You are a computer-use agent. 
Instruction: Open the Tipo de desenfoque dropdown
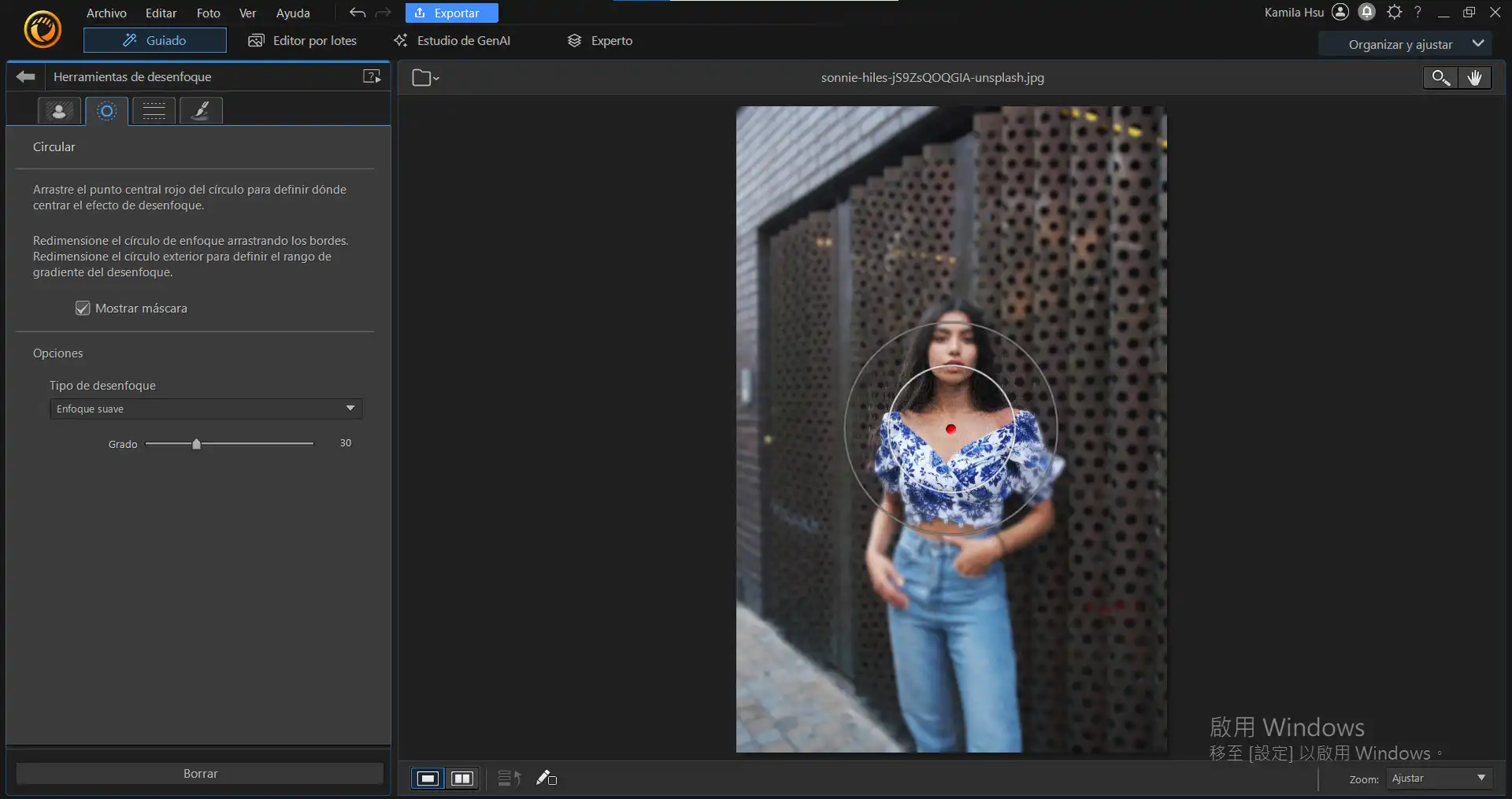coord(206,409)
